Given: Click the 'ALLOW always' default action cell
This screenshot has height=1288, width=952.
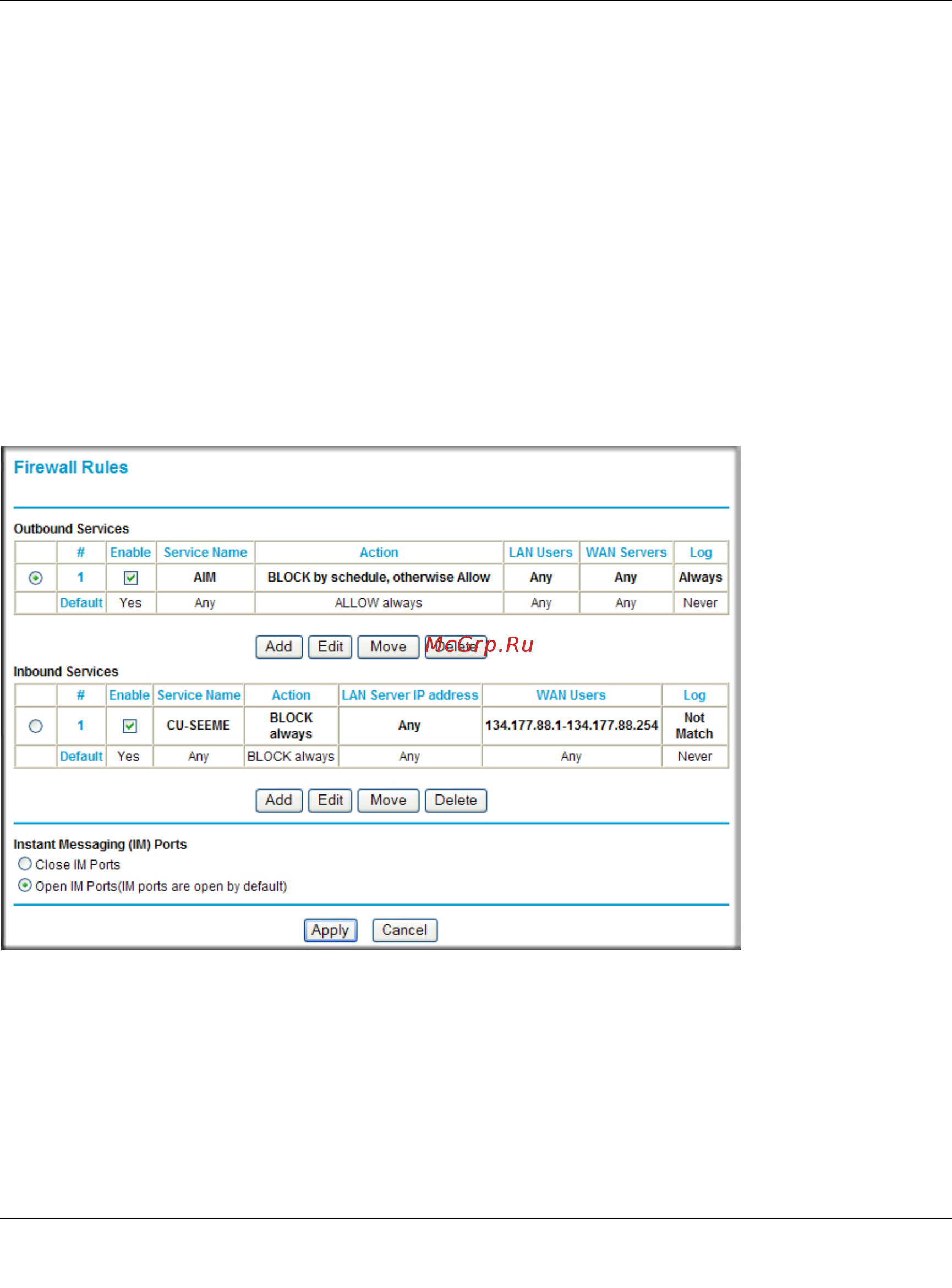Looking at the screenshot, I should click(x=379, y=603).
